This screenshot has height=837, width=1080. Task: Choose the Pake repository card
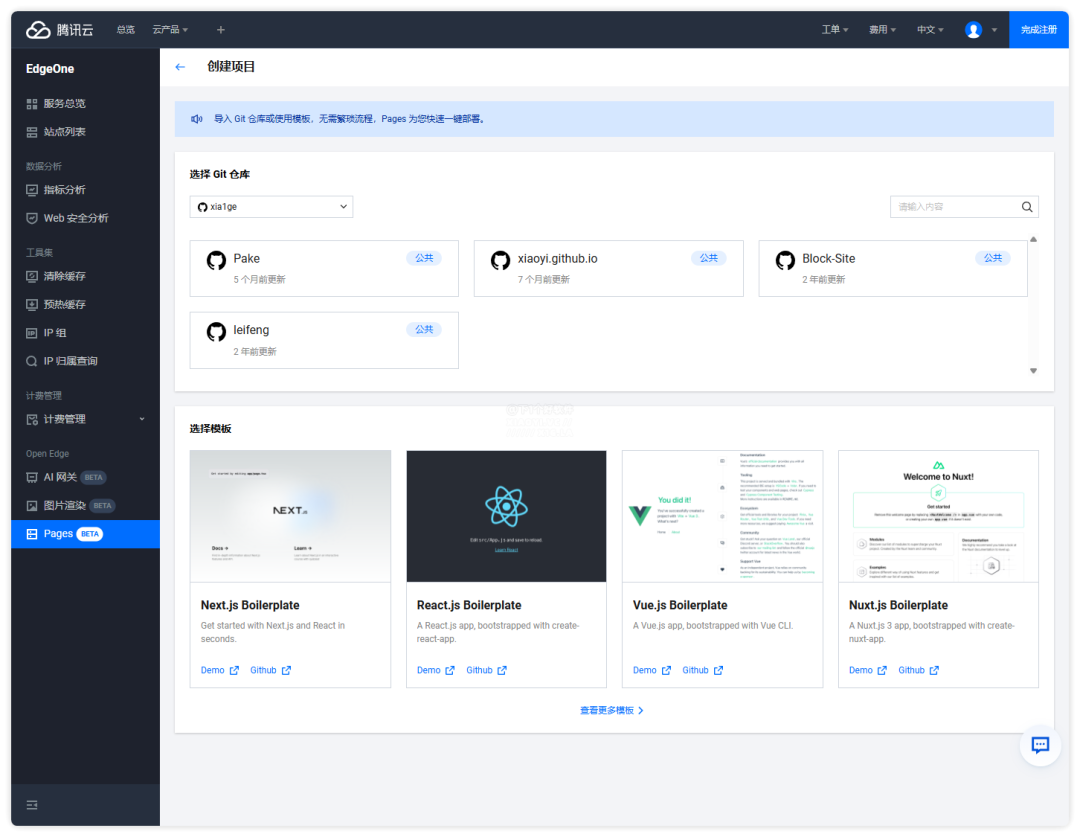click(x=324, y=269)
